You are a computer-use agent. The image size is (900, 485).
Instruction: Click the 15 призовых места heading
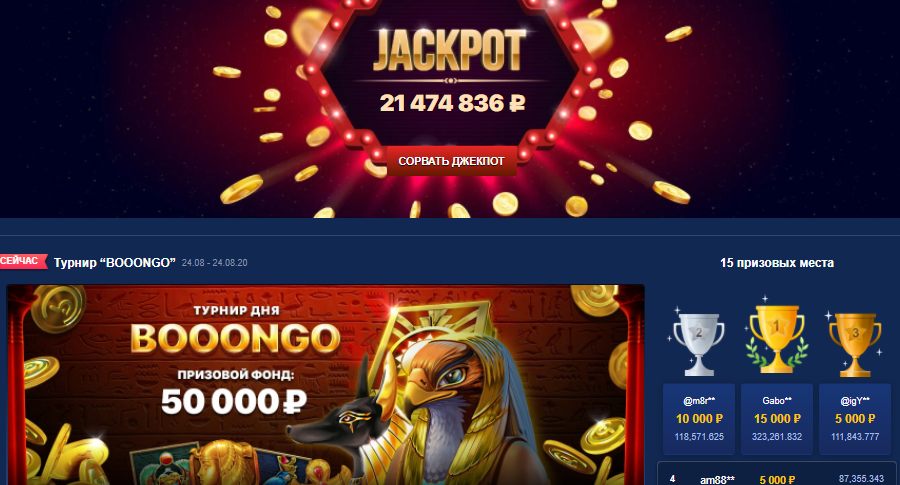pos(777,263)
